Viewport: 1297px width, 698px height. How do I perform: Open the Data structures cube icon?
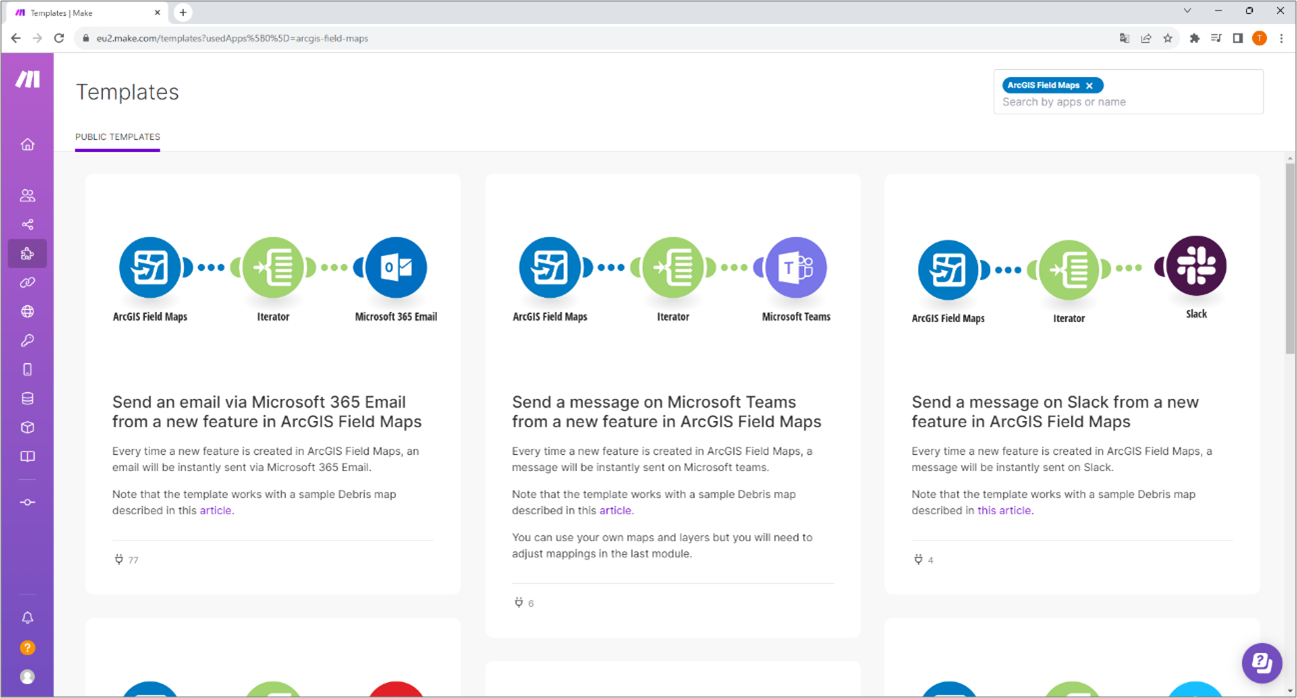tap(27, 427)
